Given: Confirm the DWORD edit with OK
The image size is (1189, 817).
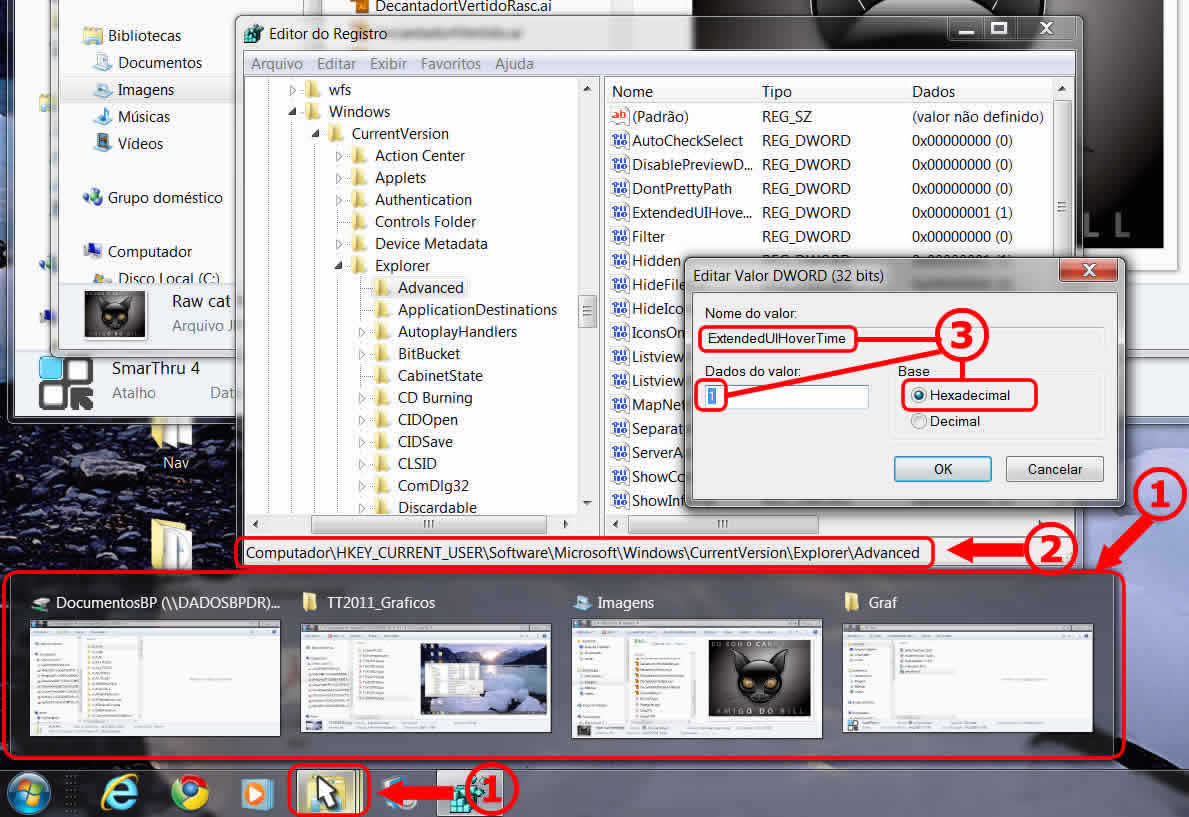Looking at the screenshot, I should (x=943, y=469).
